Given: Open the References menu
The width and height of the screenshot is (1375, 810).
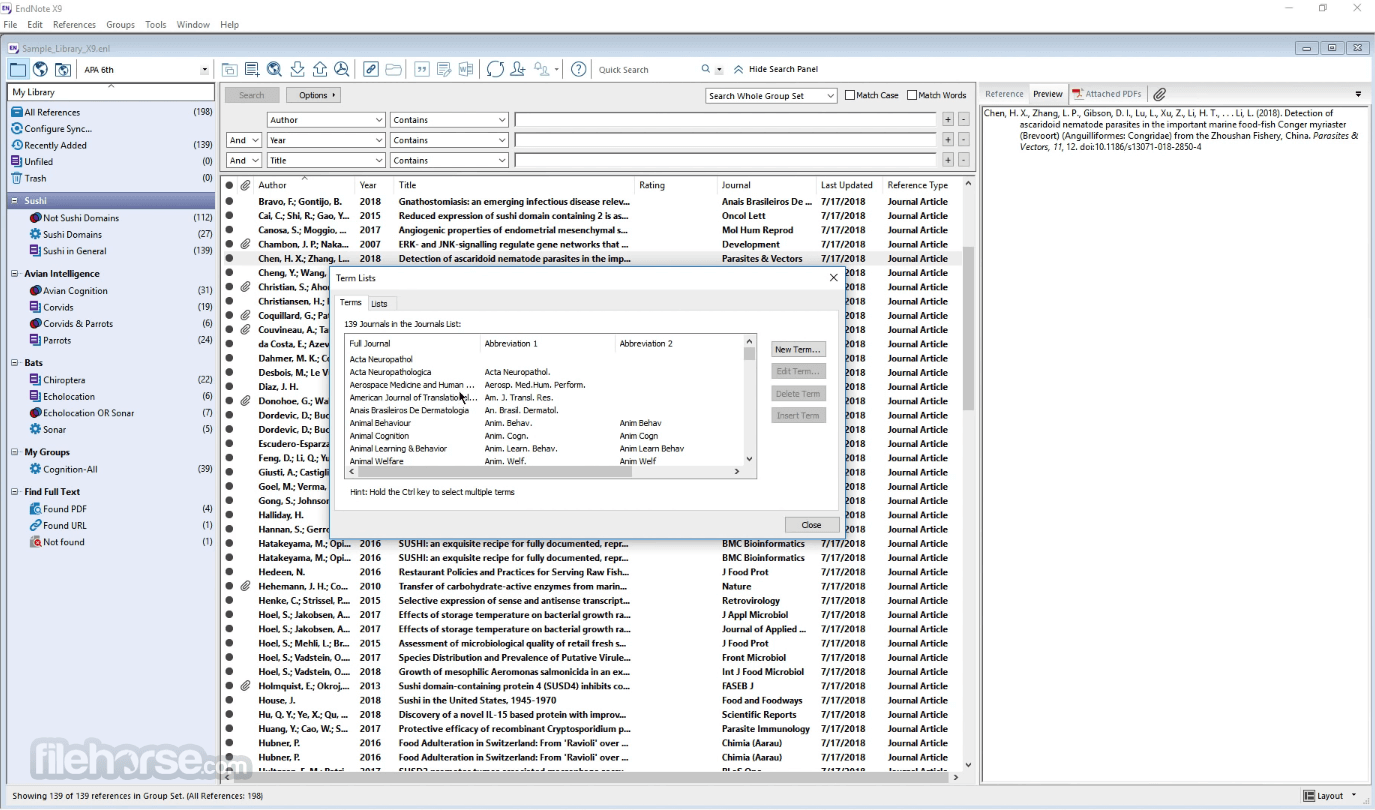Looking at the screenshot, I should [75, 24].
